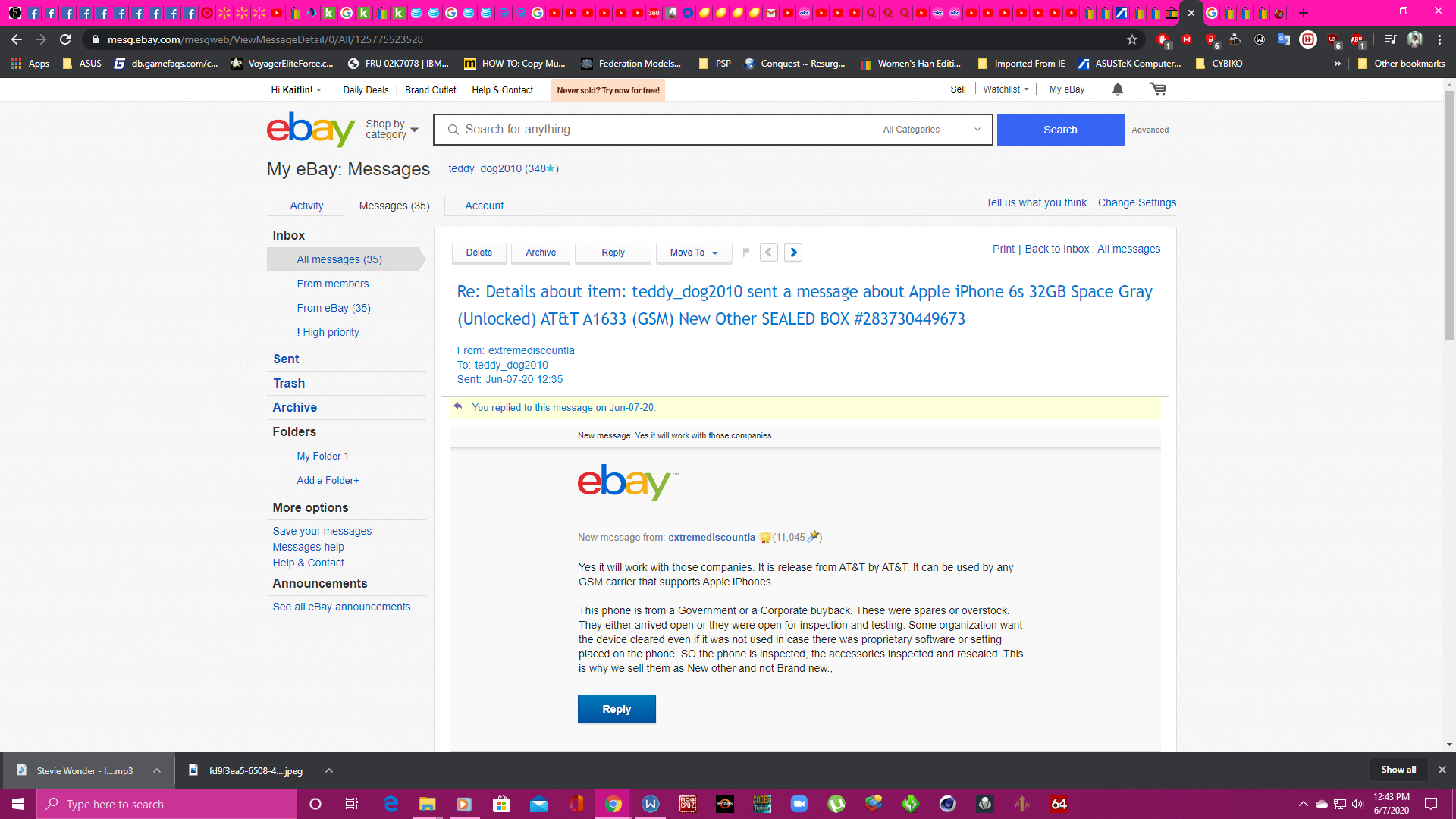Screen dimensions: 1456x819
Task: Open From members filter
Action: click(333, 284)
